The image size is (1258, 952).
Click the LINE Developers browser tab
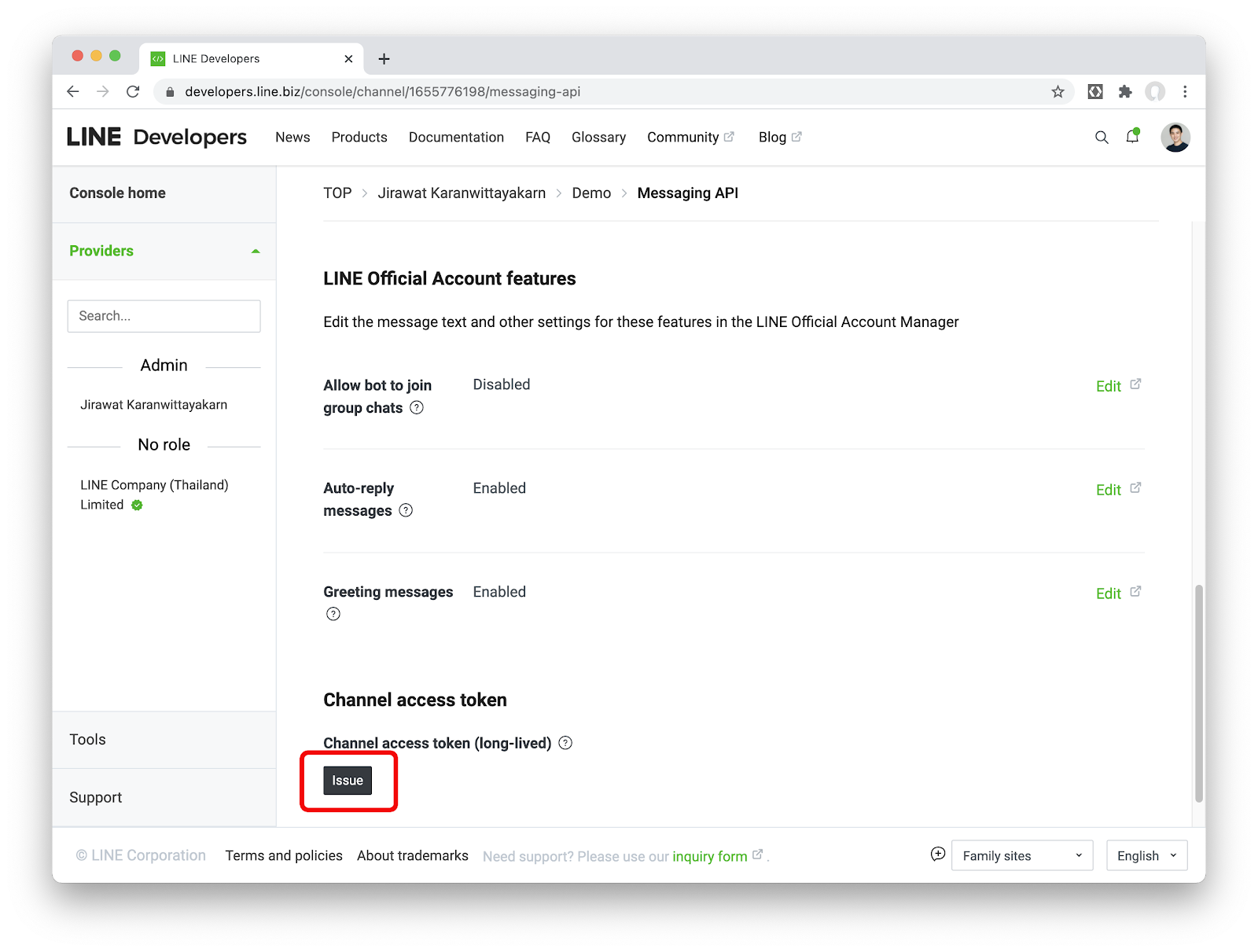pos(252,59)
